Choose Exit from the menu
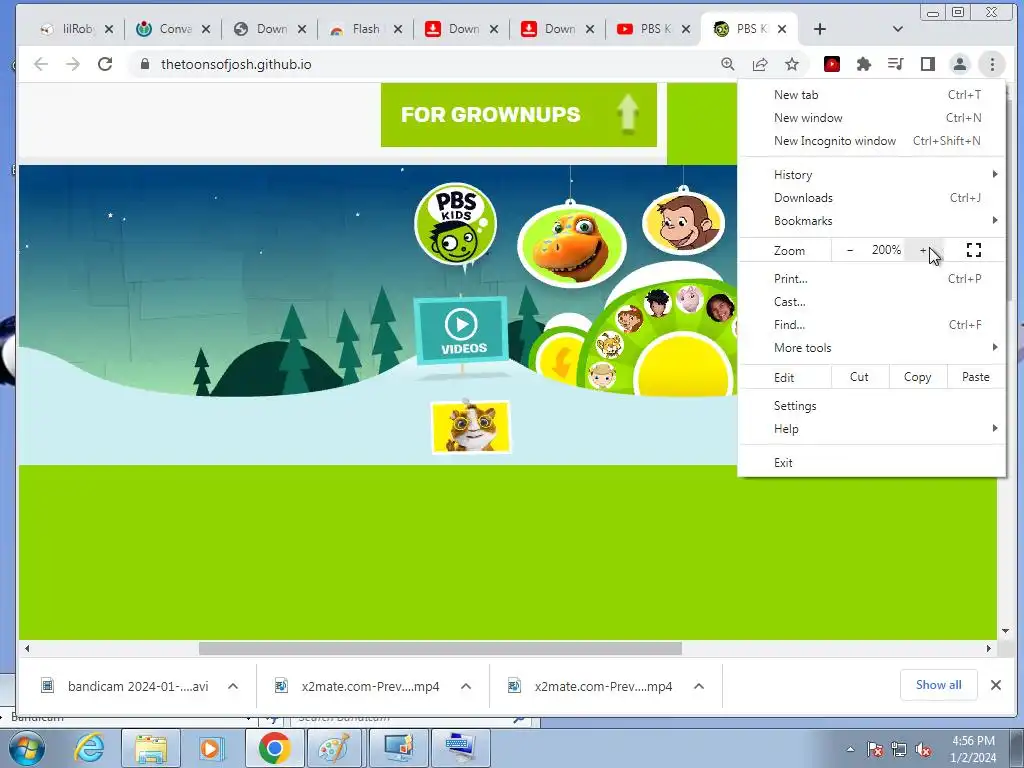 (x=872, y=462)
